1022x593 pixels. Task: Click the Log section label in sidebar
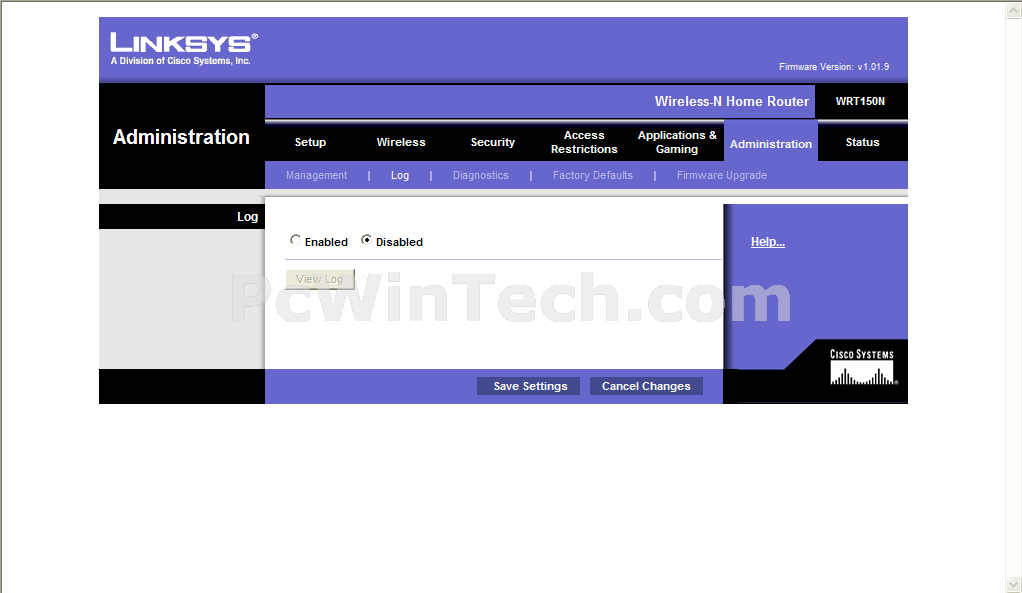coord(247,217)
